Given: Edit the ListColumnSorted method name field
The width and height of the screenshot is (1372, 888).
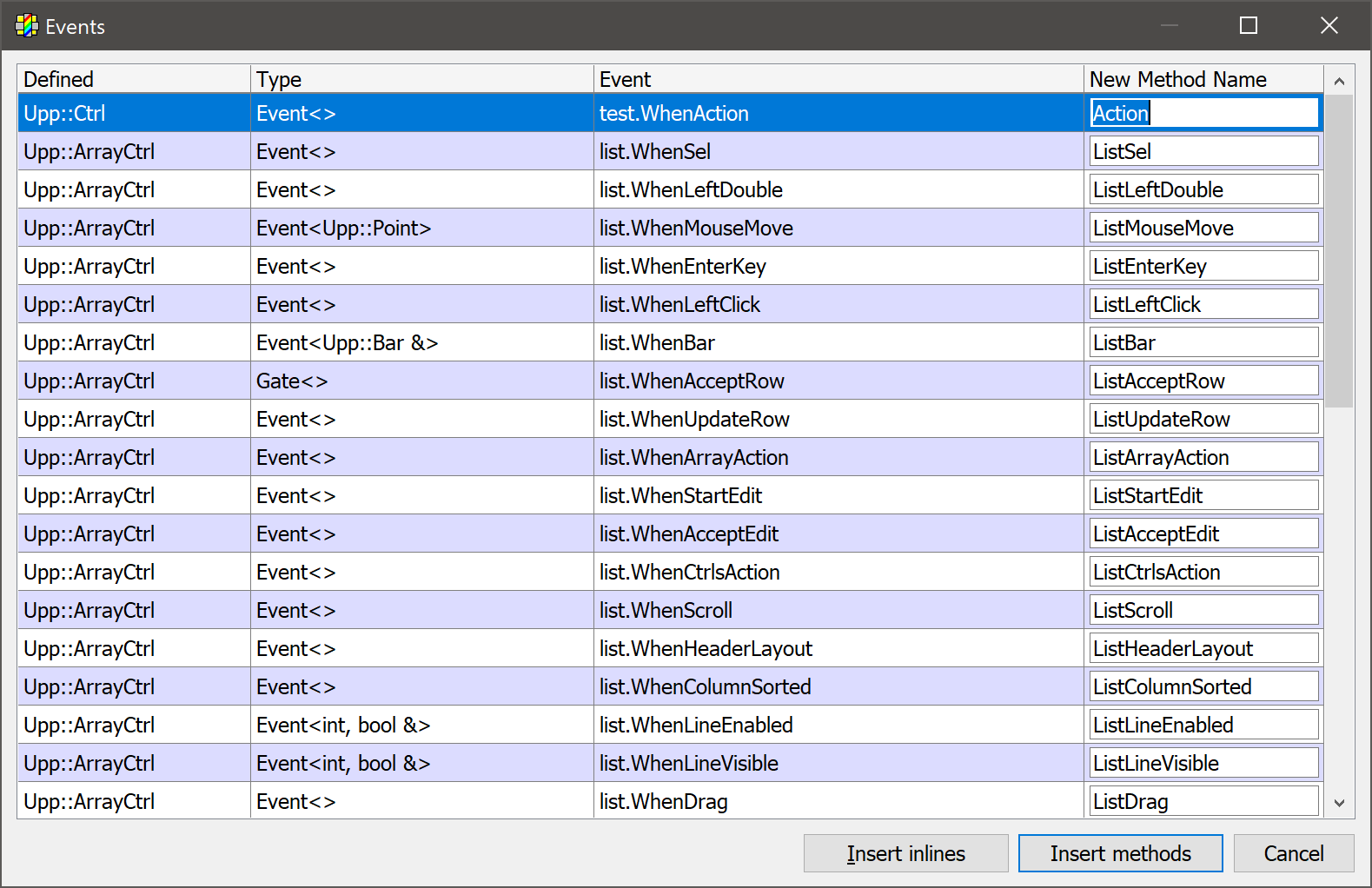Looking at the screenshot, I should (x=1203, y=686).
